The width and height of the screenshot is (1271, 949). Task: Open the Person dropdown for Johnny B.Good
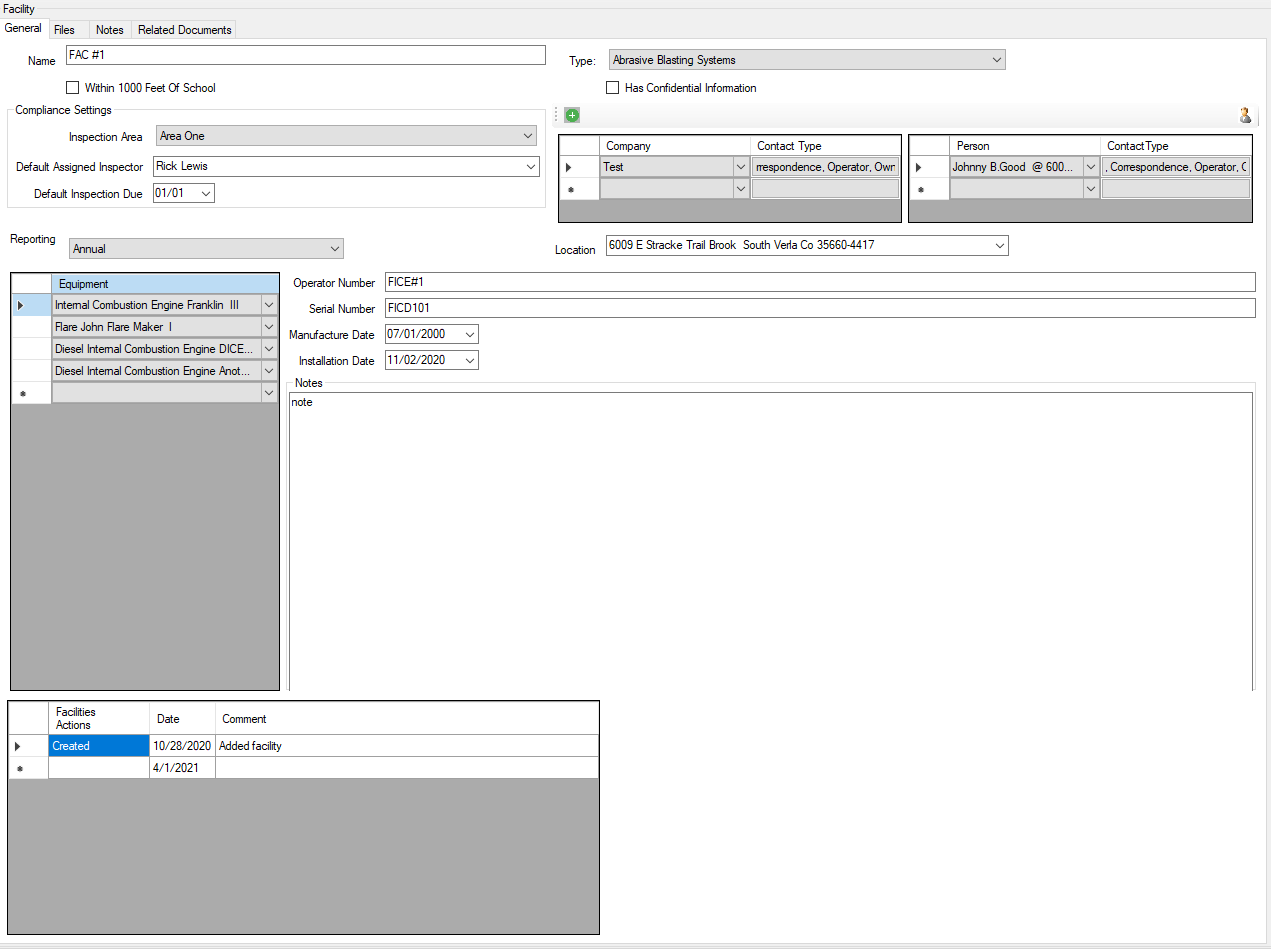click(x=1090, y=166)
